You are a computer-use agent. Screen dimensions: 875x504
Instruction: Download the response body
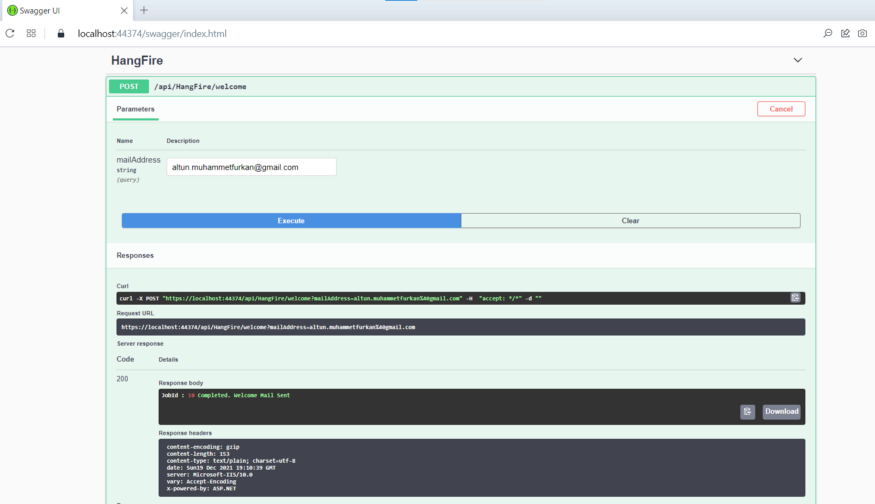point(781,412)
